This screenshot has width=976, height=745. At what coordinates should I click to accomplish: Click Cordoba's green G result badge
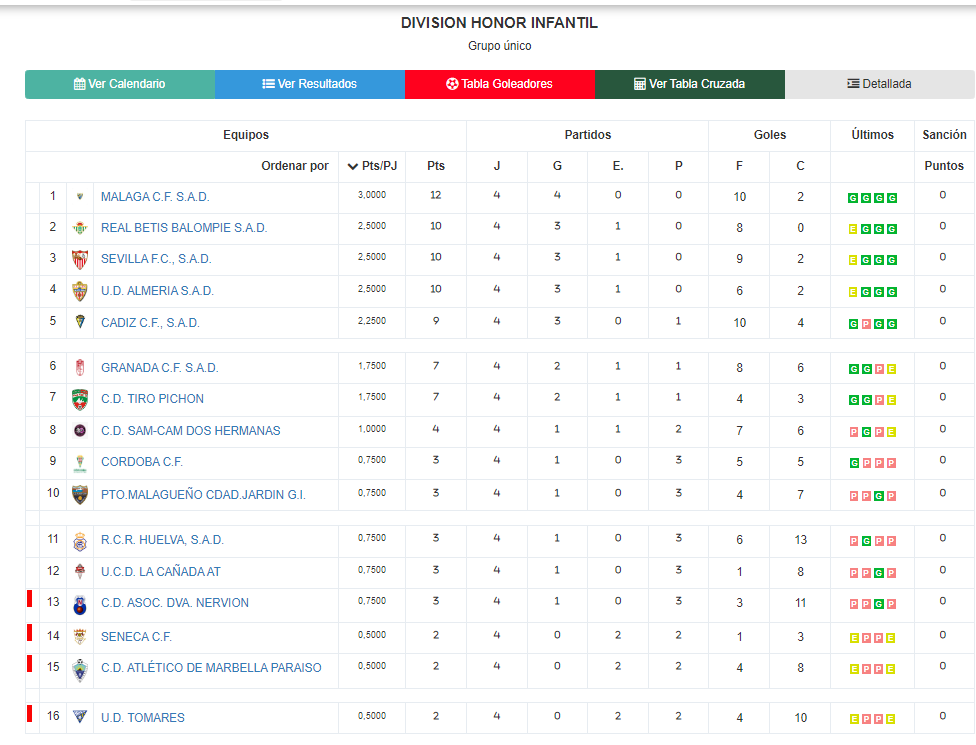(x=854, y=463)
